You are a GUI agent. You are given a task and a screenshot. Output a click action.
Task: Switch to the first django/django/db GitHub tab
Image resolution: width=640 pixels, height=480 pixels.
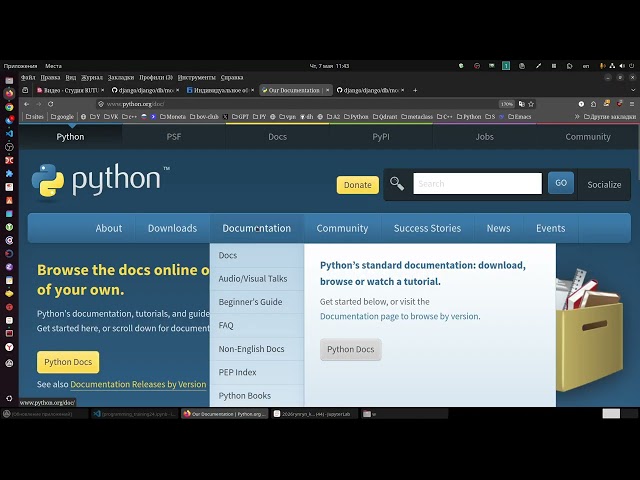click(144, 90)
